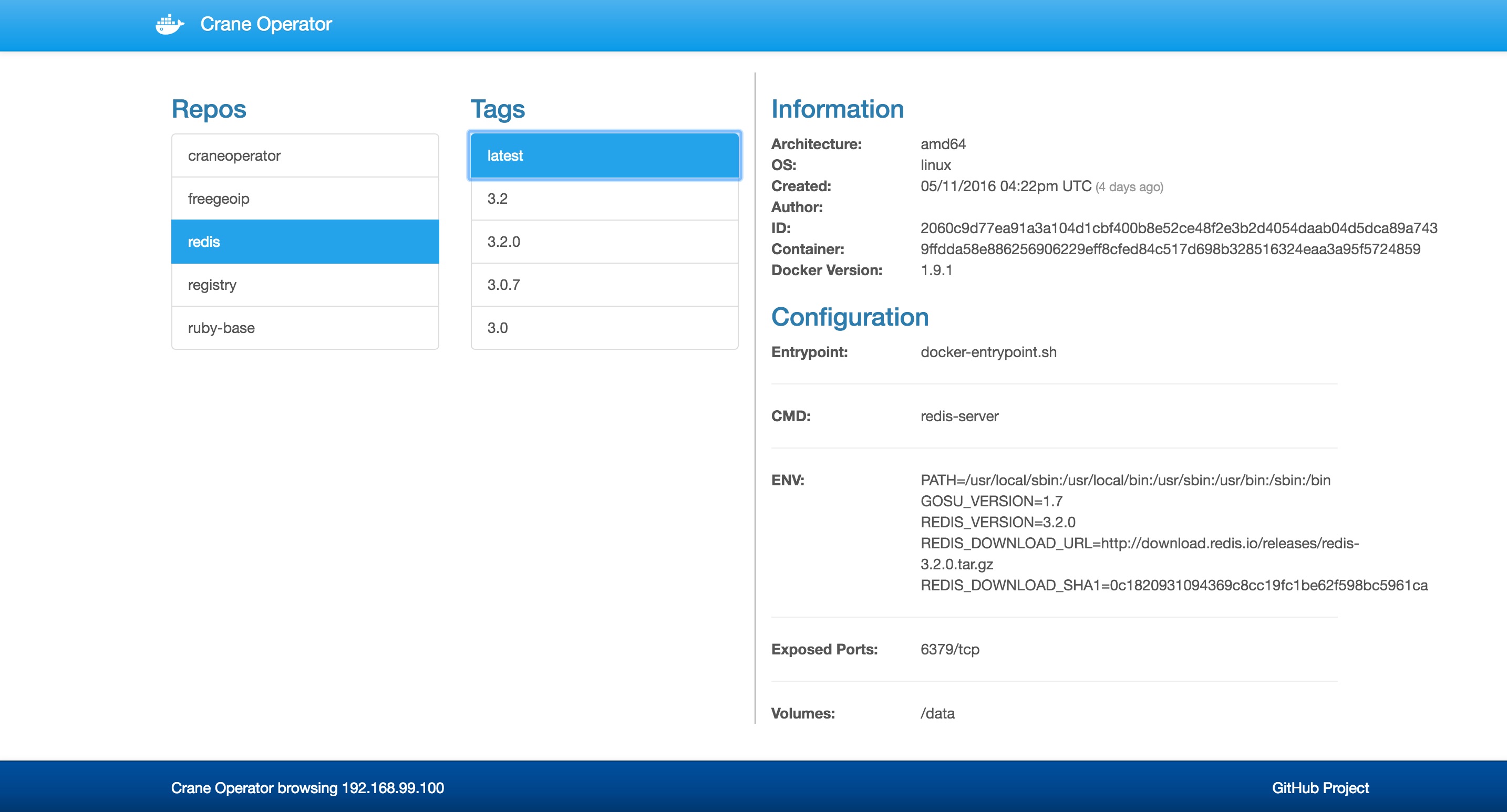The image size is (1507, 812).
Task: Open the 3.0 tag
Action: click(604, 328)
